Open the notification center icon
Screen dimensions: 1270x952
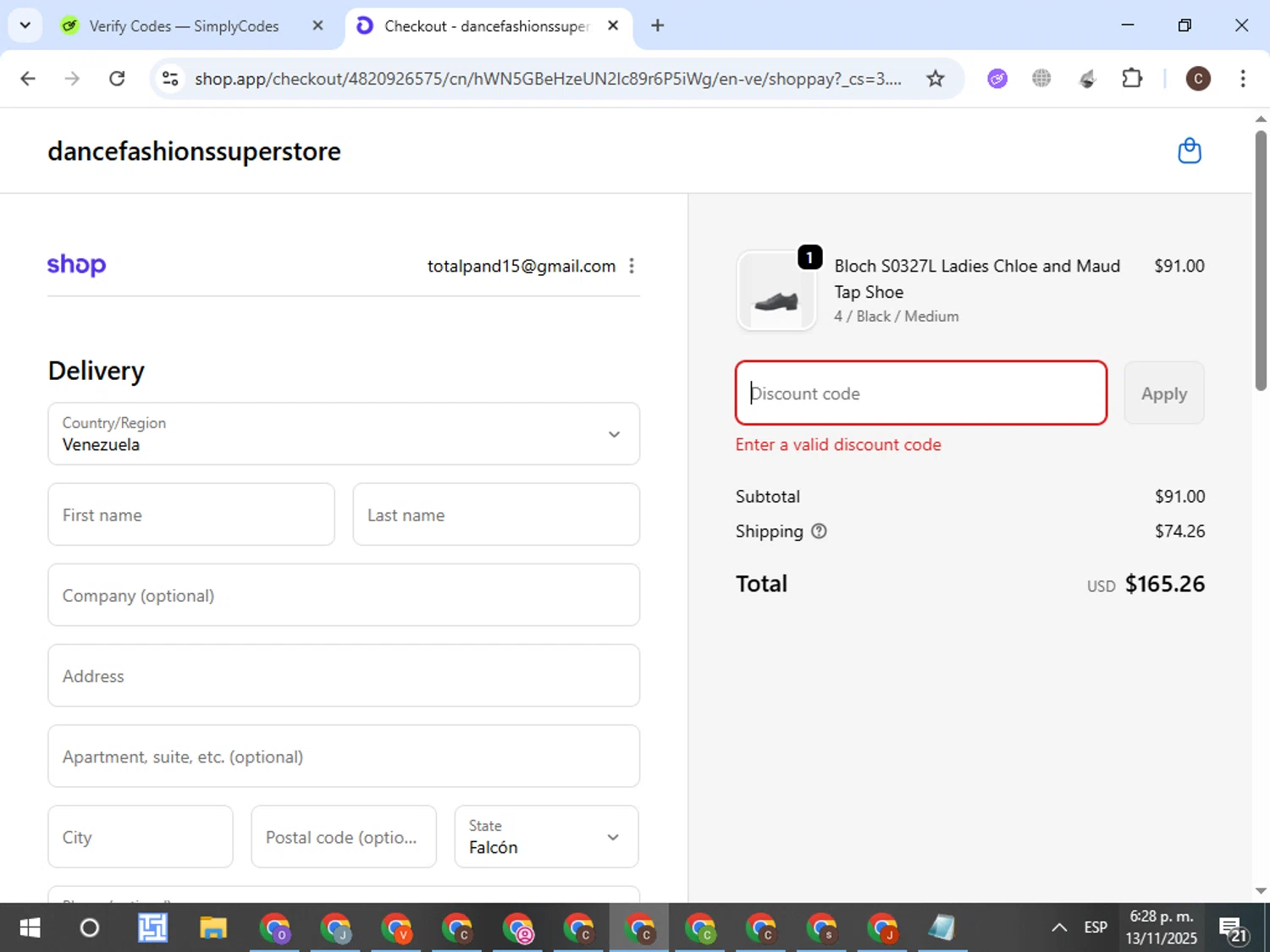(1234, 929)
